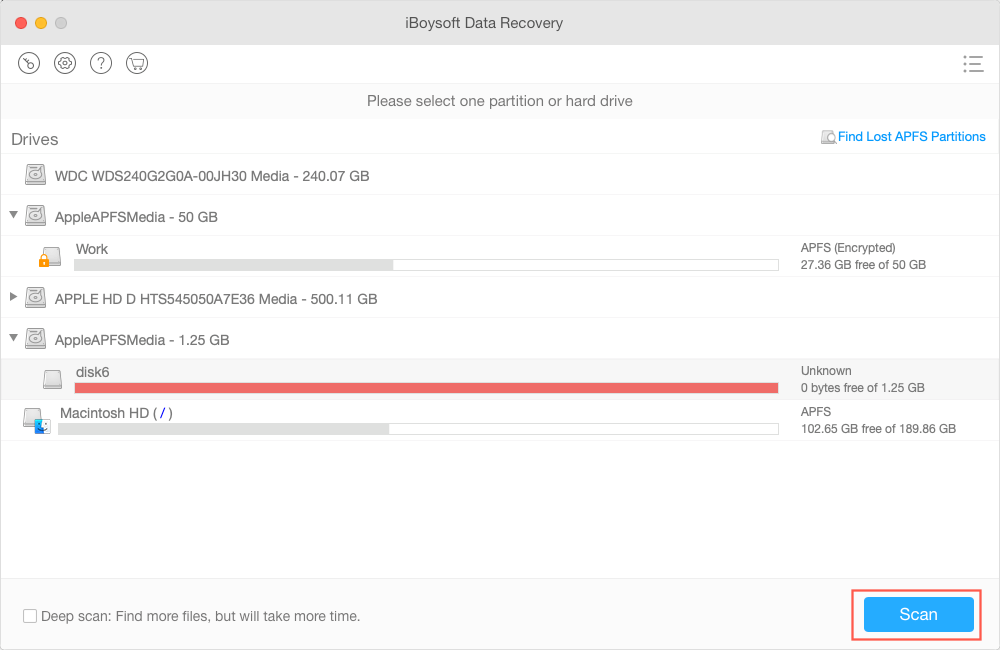Enable the Deep scan checkbox

click(29, 616)
